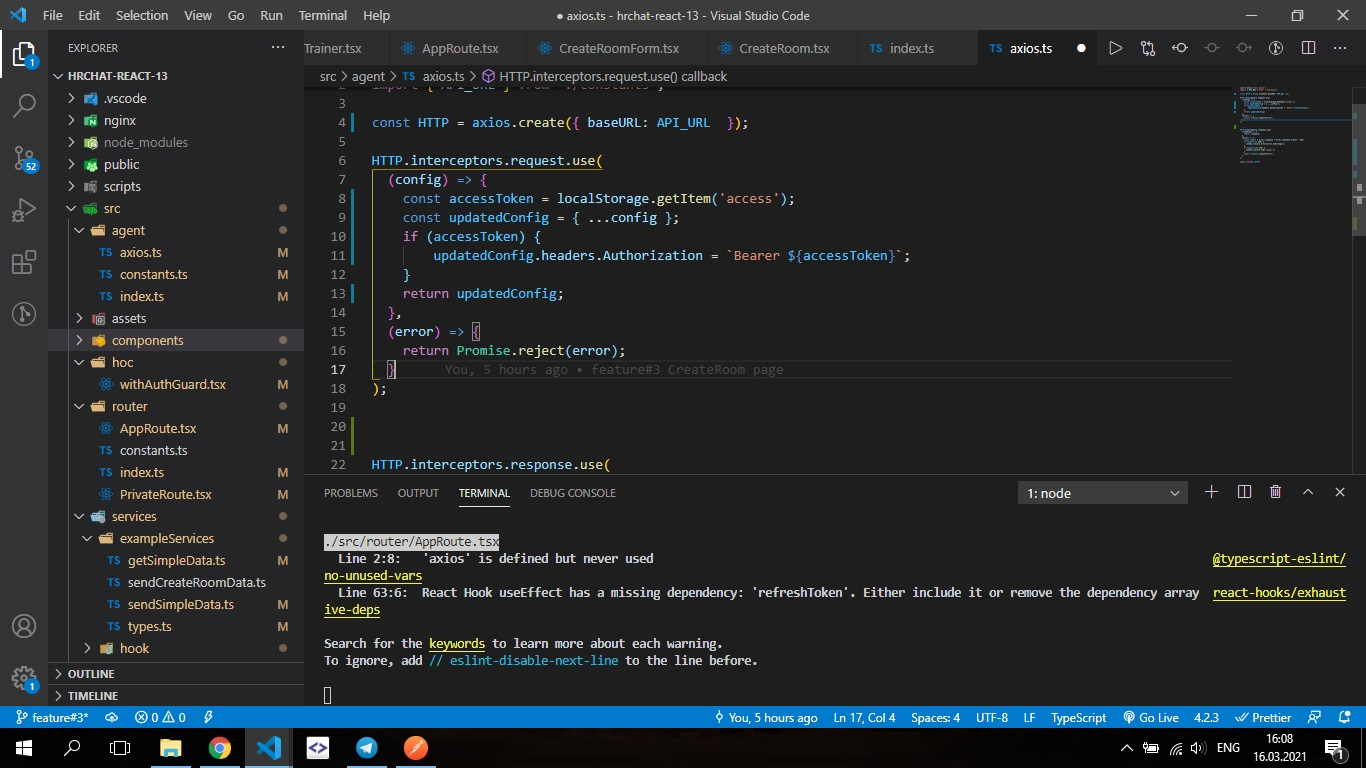
Task: Click the react-hooks/exhaustive-deps link
Action: (x=1279, y=592)
